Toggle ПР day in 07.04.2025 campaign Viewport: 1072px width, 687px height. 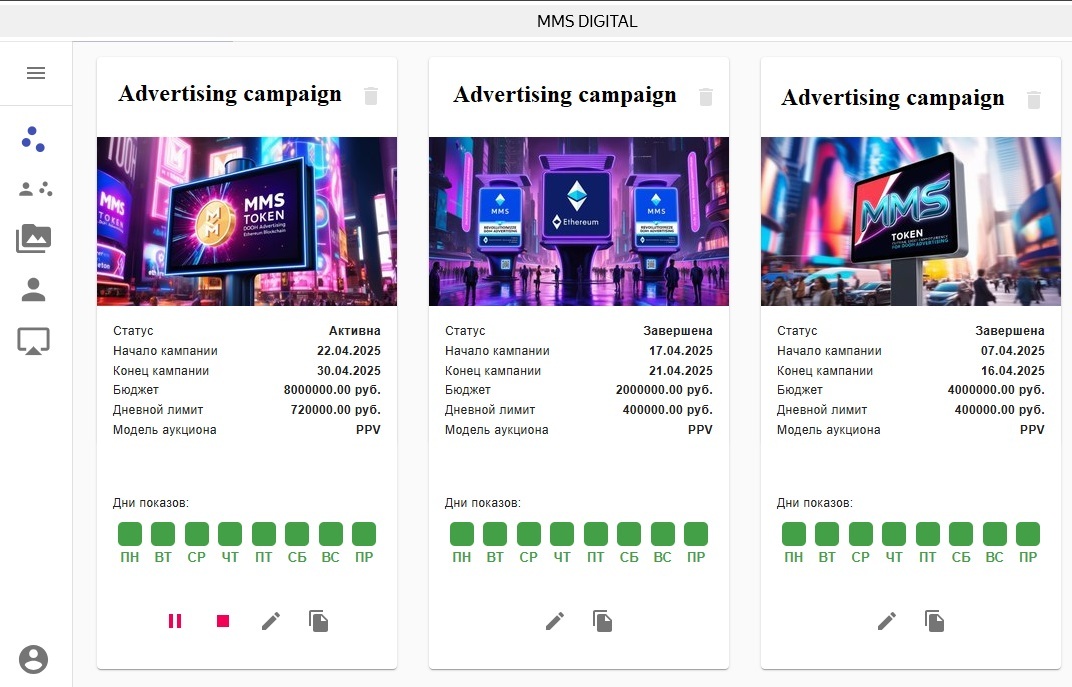[1028, 534]
